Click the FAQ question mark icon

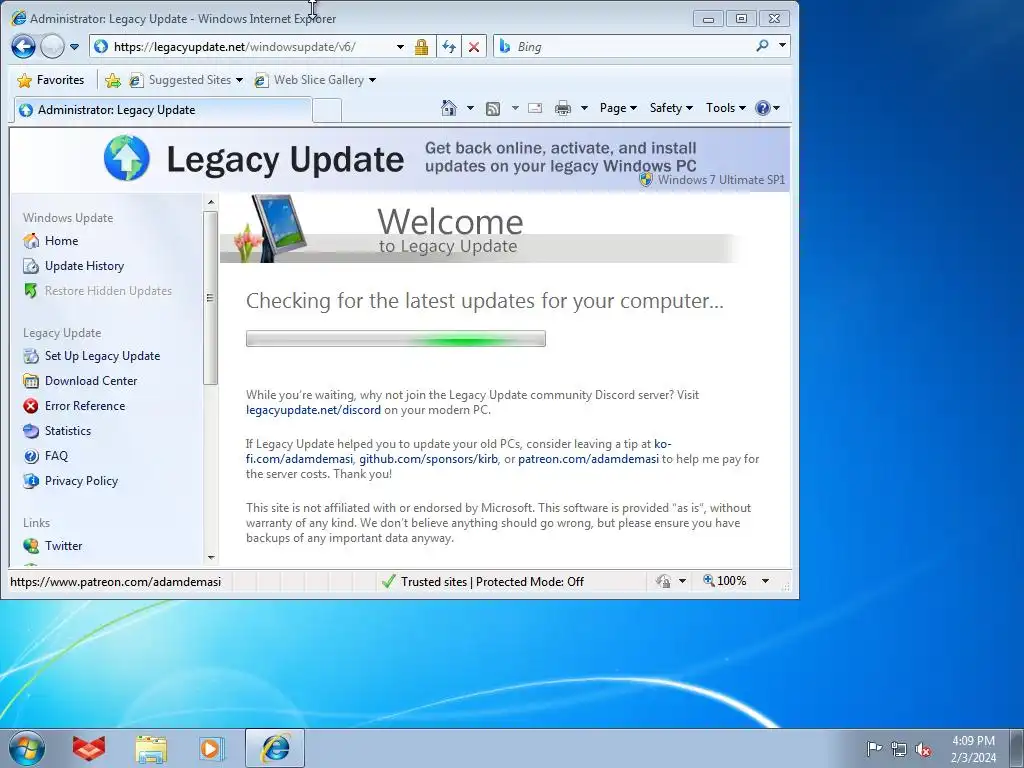31,456
